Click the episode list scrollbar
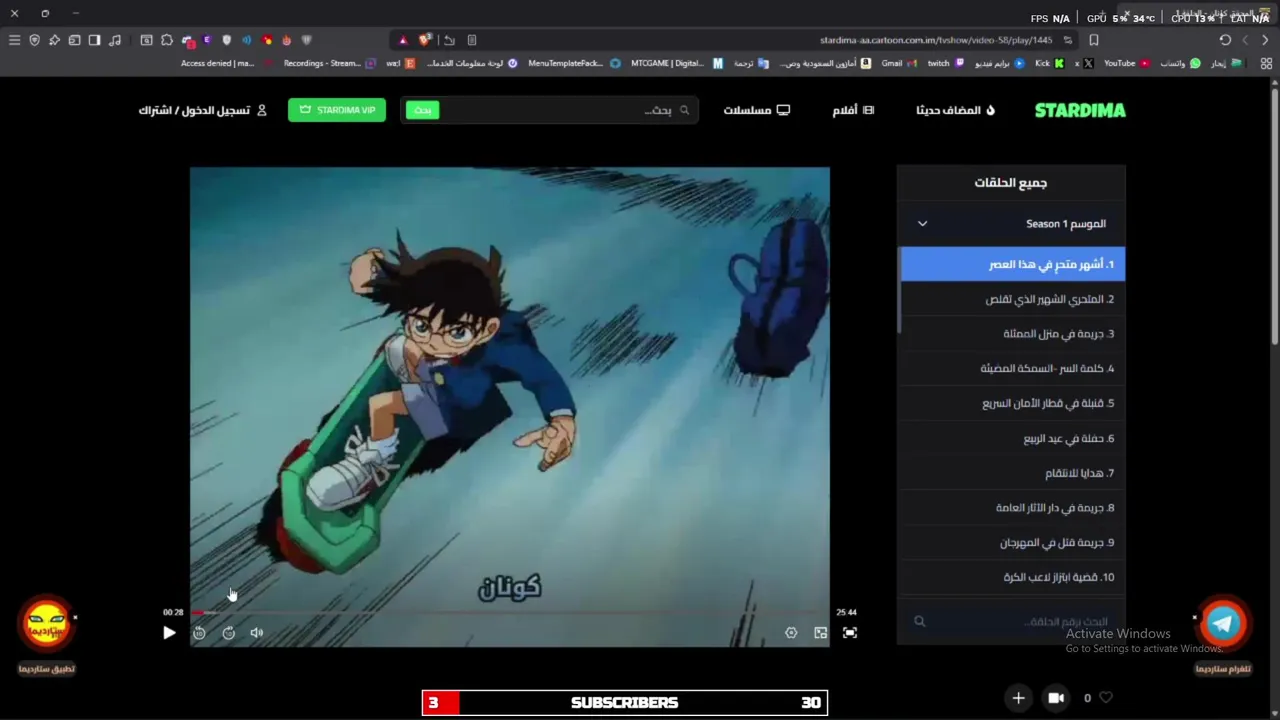 [899, 290]
